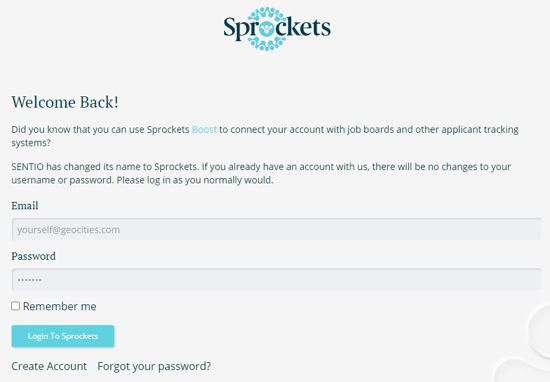550x382 pixels.
Task: Click the Welcome Back! heading
Action: [65, 102]
